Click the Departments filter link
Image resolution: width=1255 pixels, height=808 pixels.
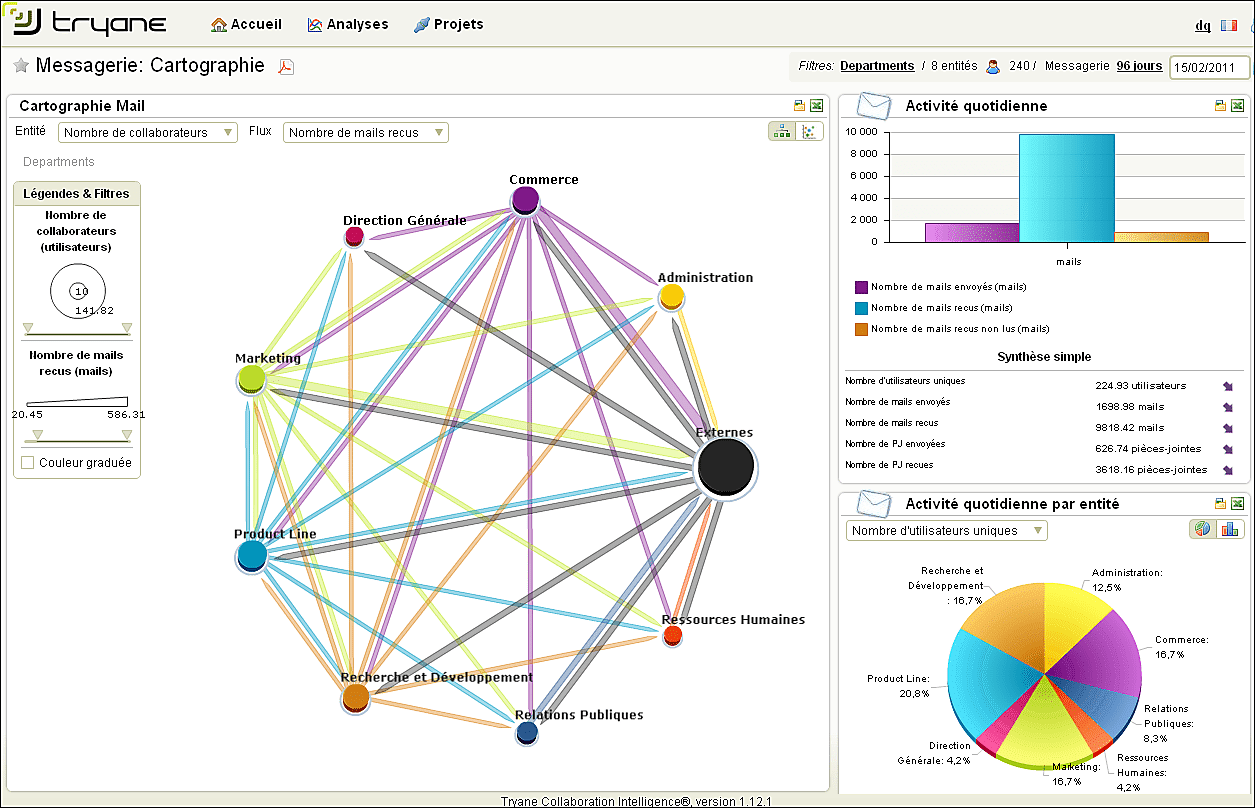coord(877,66)
